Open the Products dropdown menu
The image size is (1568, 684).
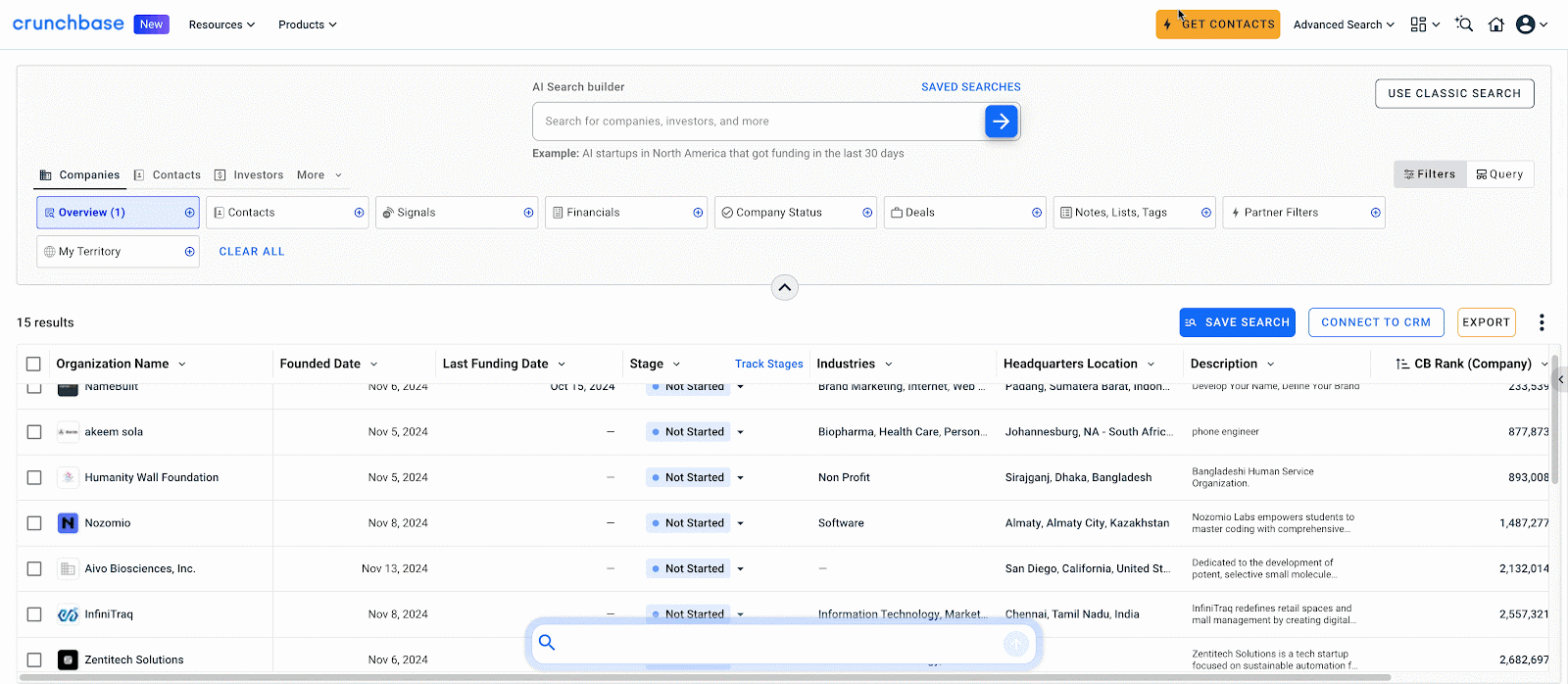point(307,24)
